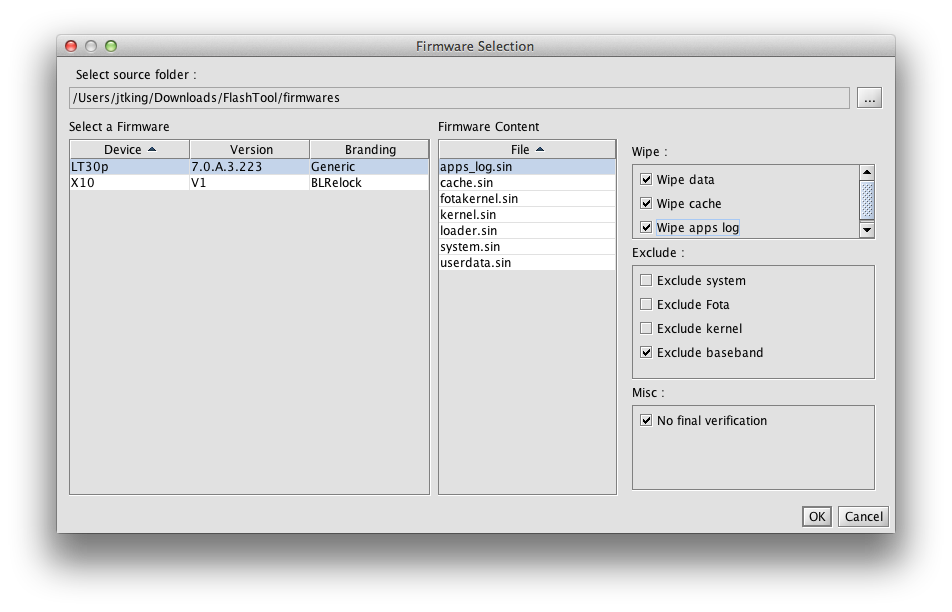
Task: Sort firmware list by Version column
Action: pos(250,149)
